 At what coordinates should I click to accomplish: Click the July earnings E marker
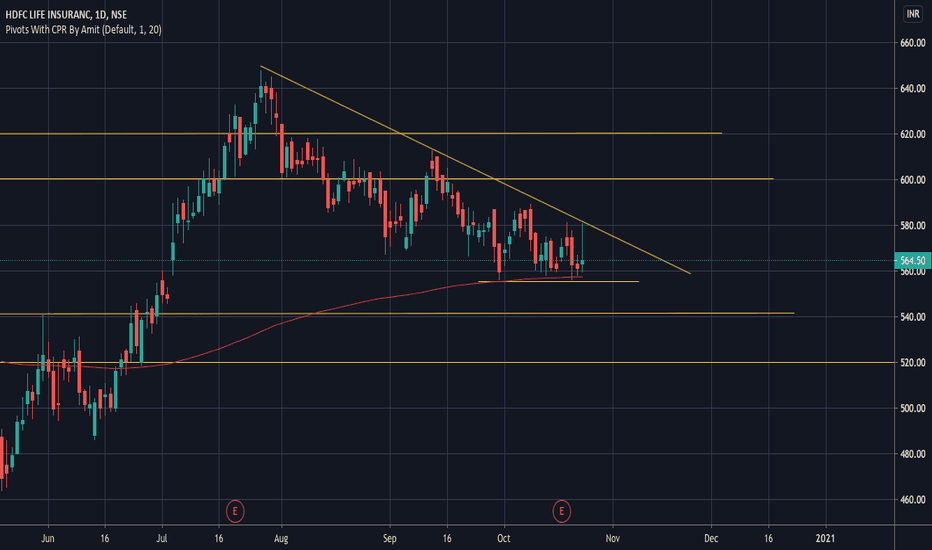[235, 511]
